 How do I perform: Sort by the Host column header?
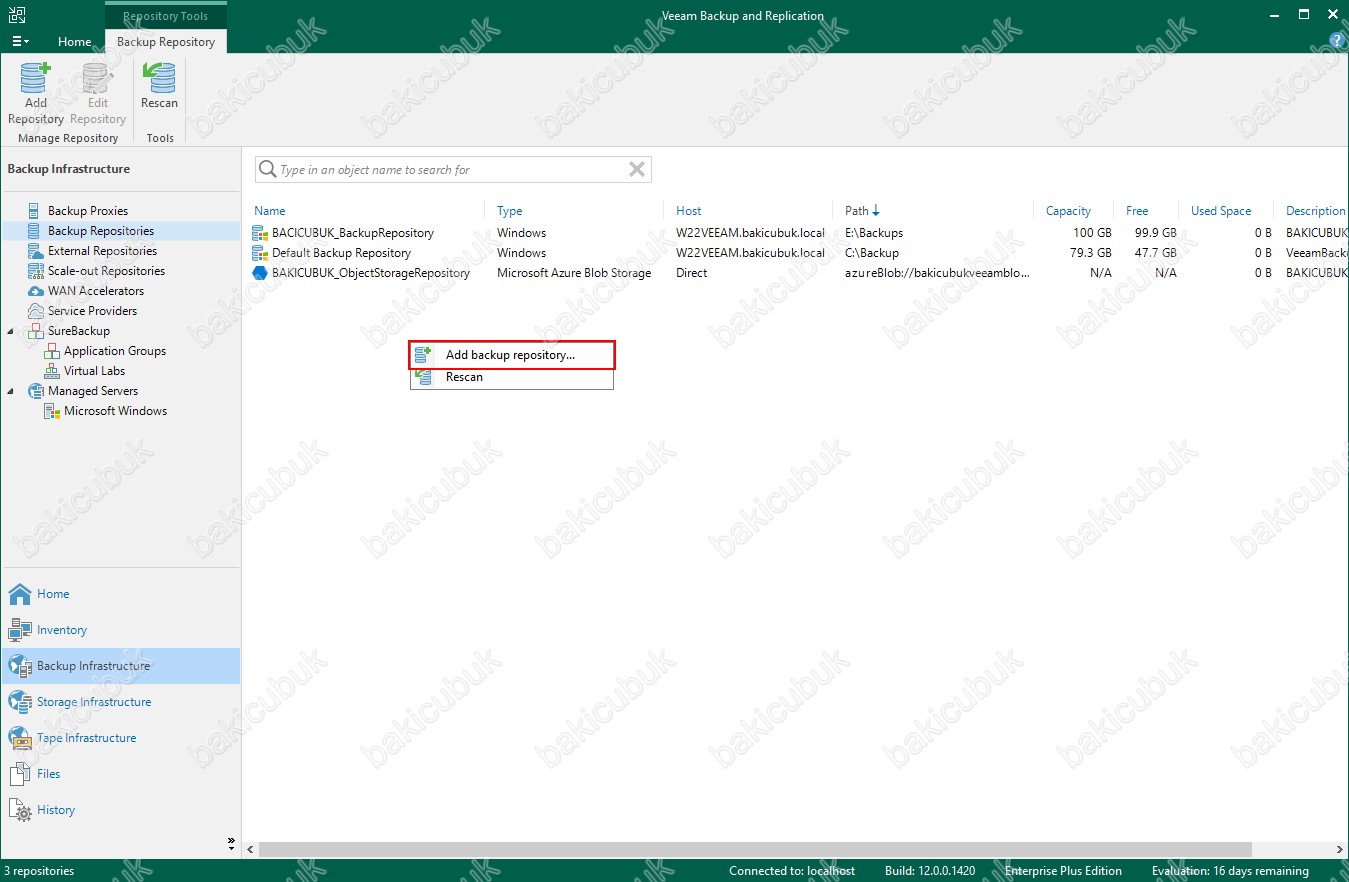[689, 211]
